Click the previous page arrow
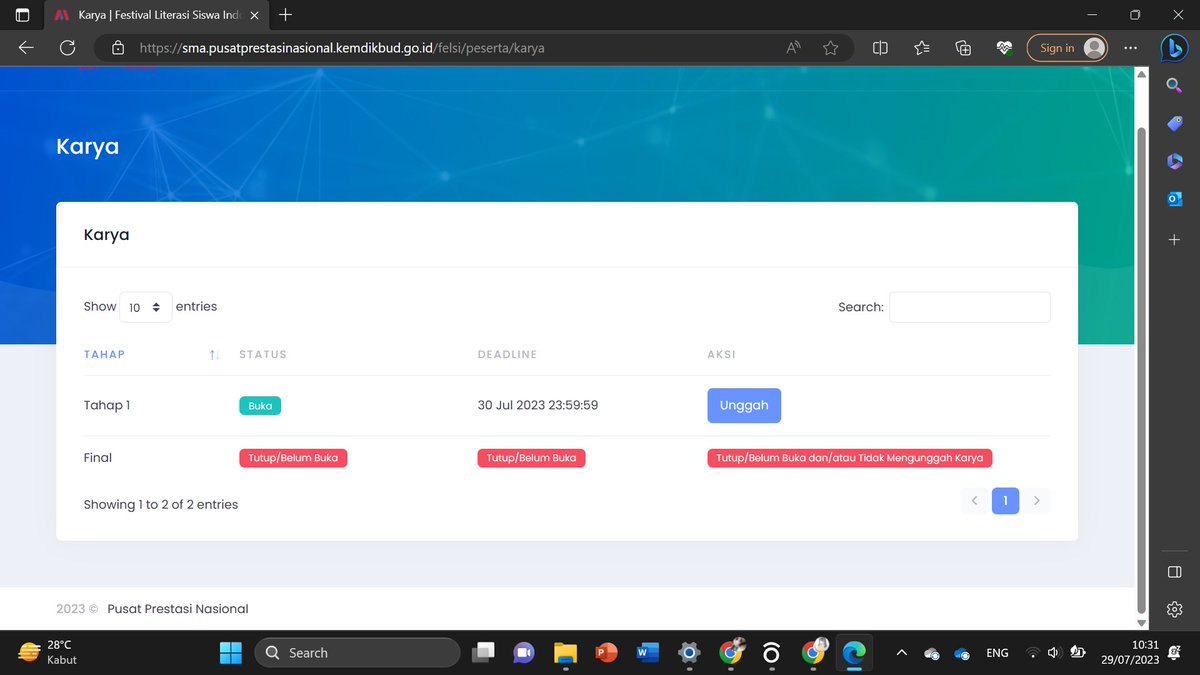Viewport: 1200px width, 675px height. (x=974, y=500)
